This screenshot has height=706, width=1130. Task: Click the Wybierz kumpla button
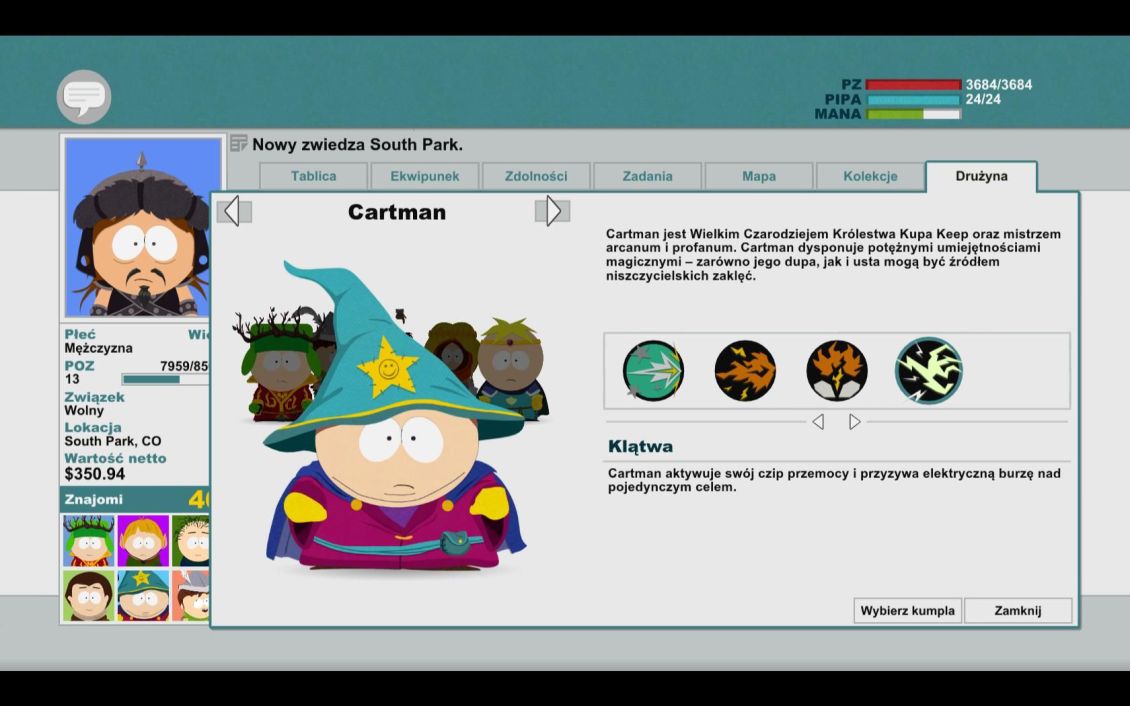click(907, 610)
